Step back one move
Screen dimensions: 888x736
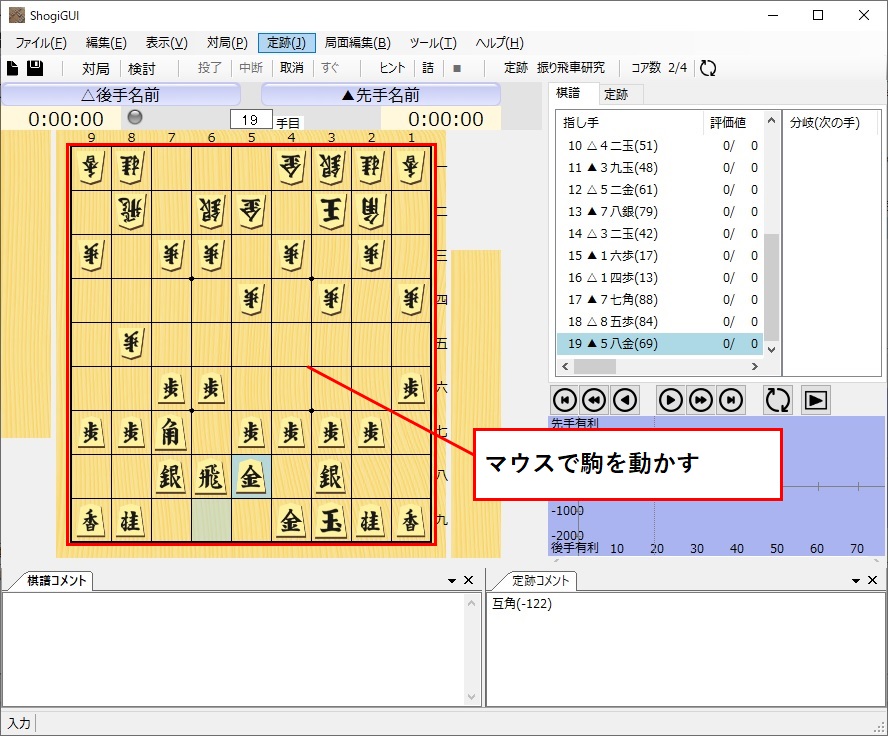tap(625, 400)
